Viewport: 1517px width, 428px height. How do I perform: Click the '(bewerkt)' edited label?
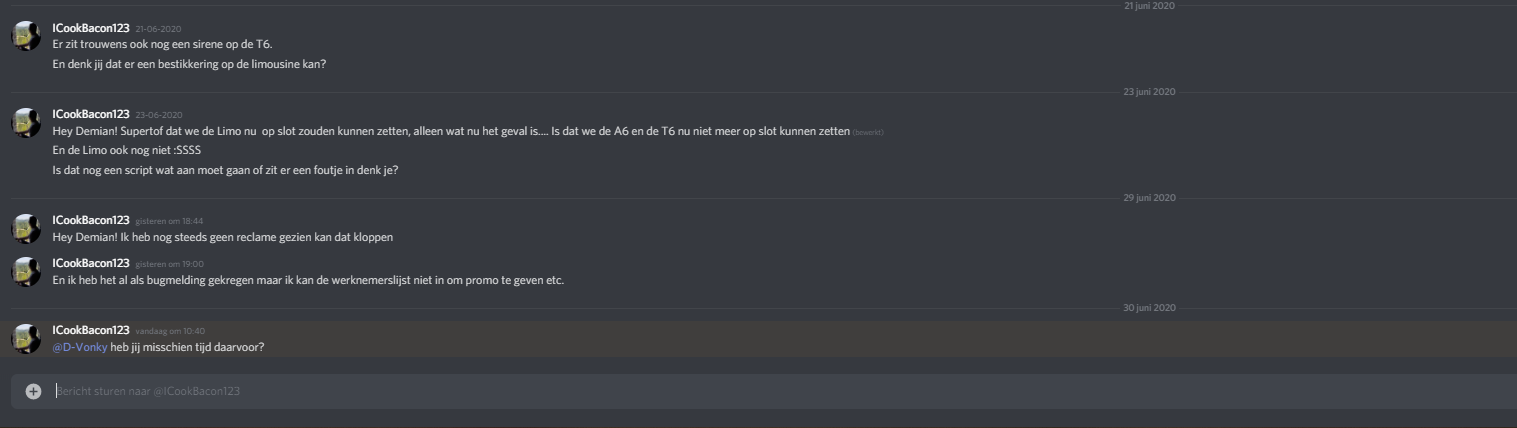tap(868, 132)
